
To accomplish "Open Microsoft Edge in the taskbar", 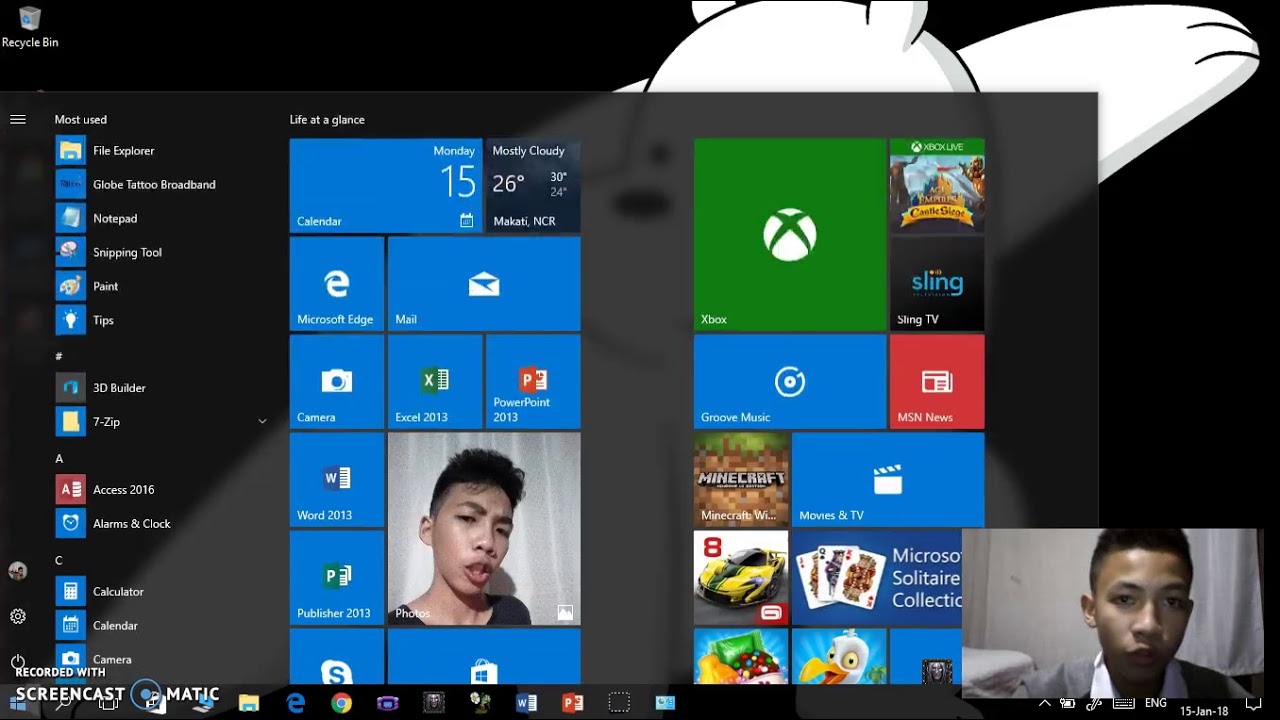I will [296, 703].
